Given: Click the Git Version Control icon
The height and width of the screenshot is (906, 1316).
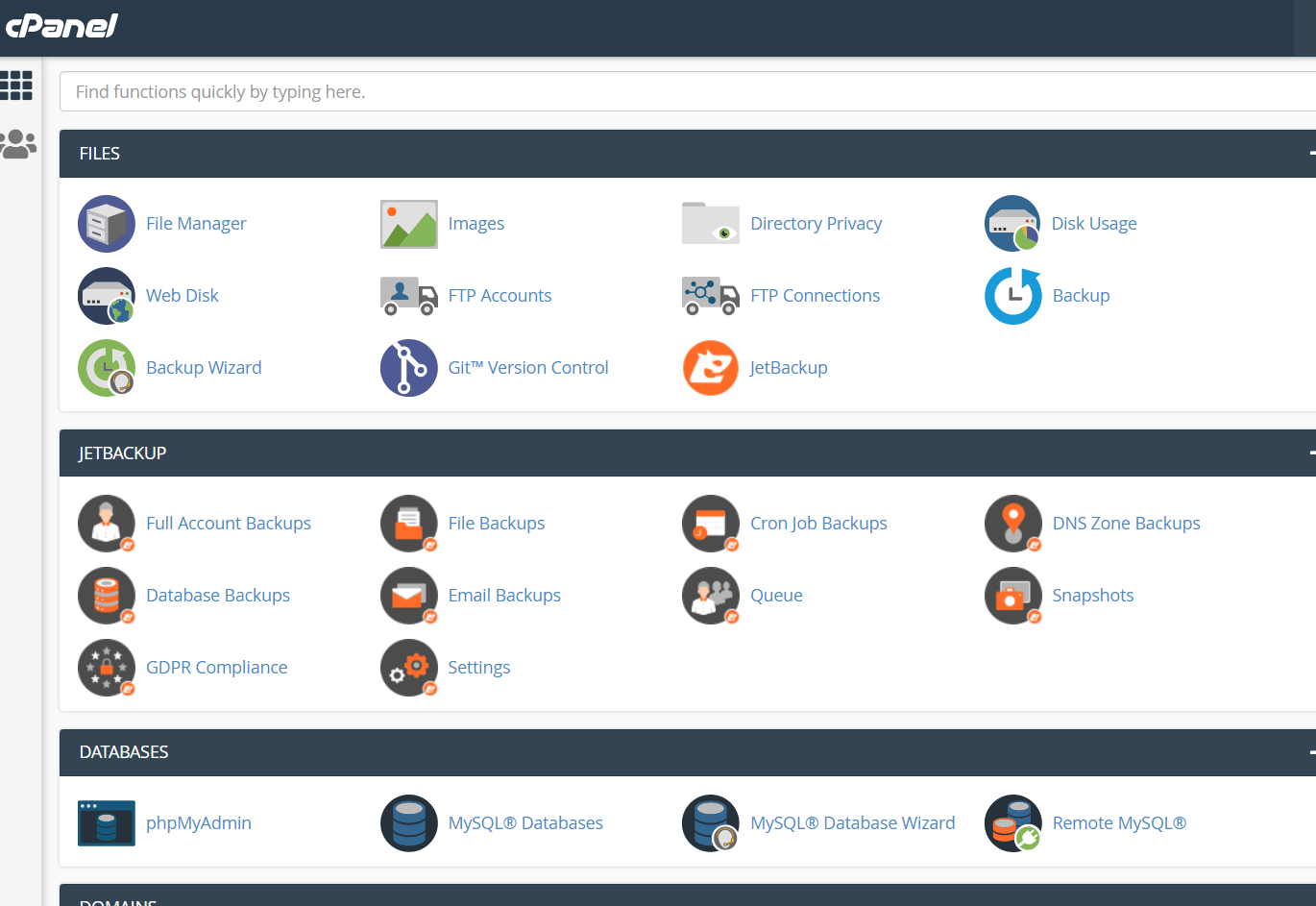Looking at the screenshot, I should (408, 368).
